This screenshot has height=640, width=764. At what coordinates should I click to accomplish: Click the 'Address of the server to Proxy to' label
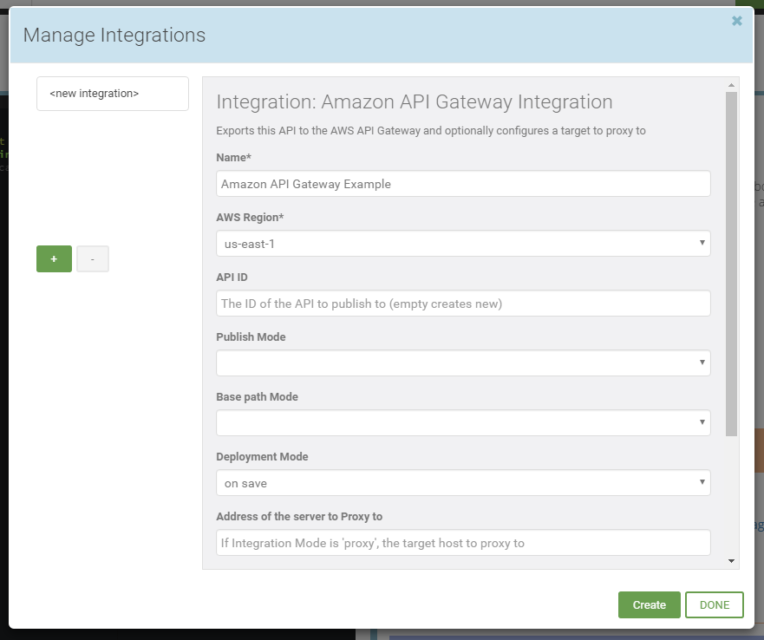click(x=299, y=517)
